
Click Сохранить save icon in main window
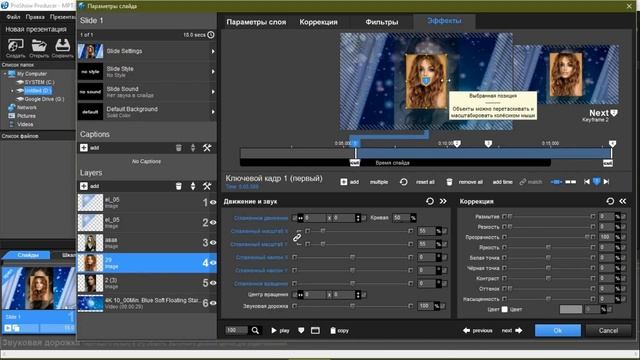click(x=62, y=45)
